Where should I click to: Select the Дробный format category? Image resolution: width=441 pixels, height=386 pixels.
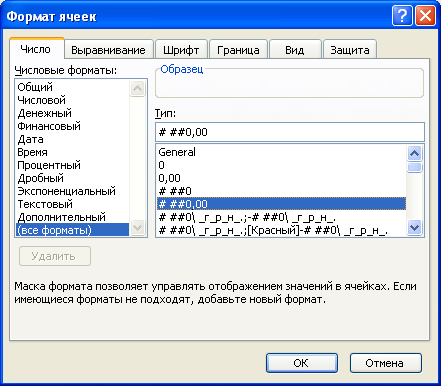73,178
